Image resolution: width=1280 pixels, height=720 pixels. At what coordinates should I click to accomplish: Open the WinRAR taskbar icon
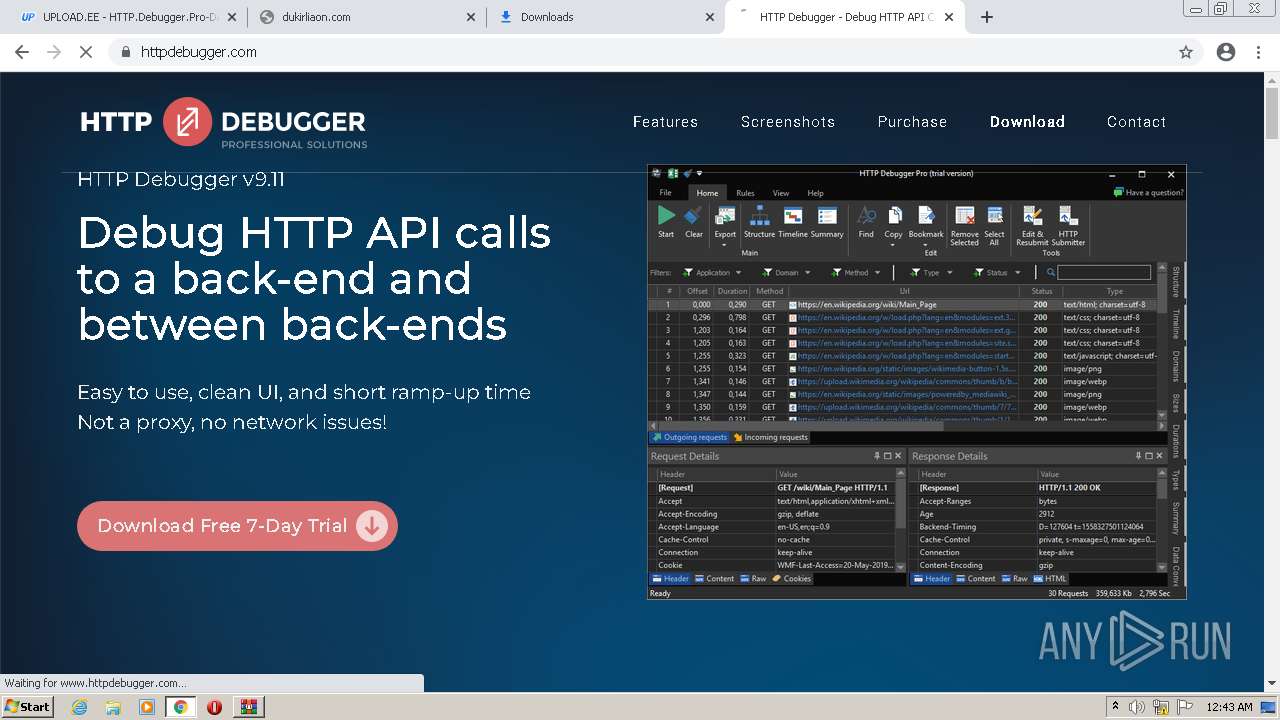click(248, 707)
